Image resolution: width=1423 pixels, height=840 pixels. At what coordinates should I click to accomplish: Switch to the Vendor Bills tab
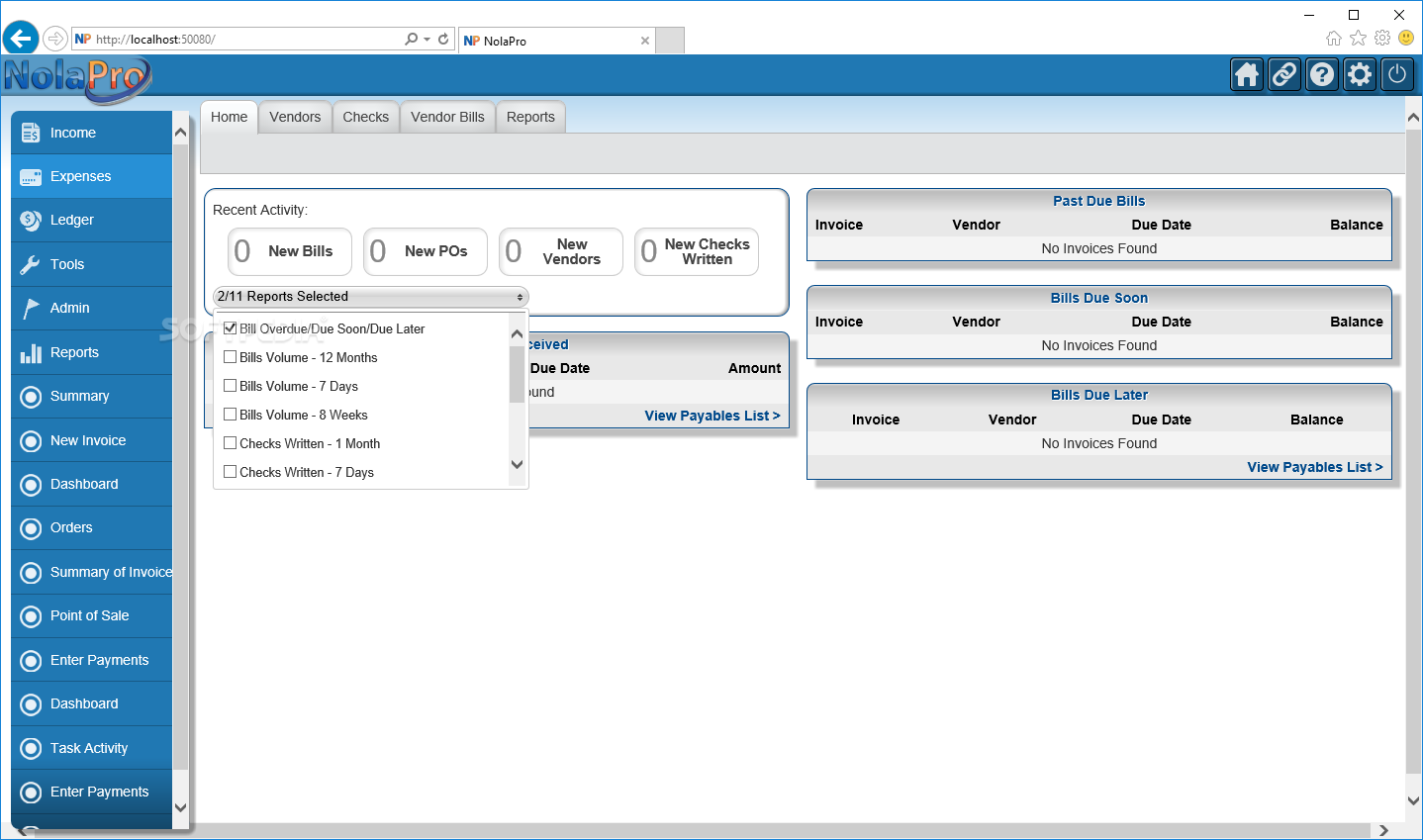(x=447, y=117)
